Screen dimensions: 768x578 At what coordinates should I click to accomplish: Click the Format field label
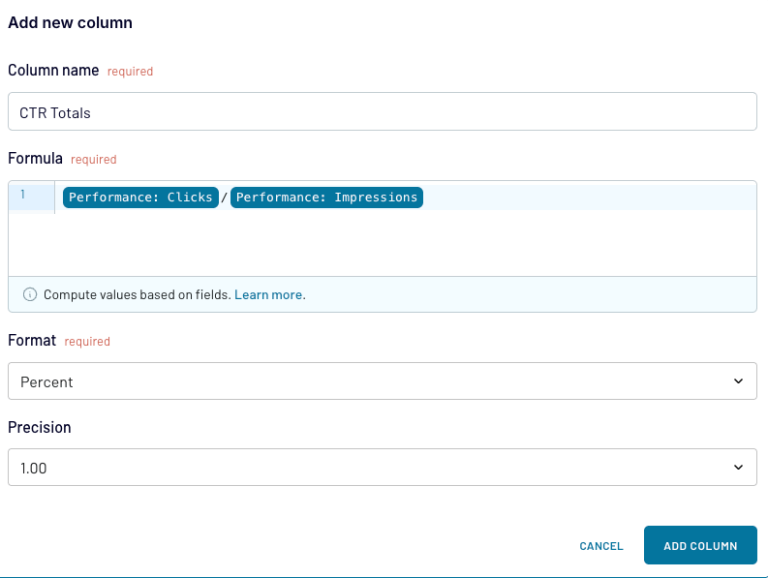[x=32, y=340]
